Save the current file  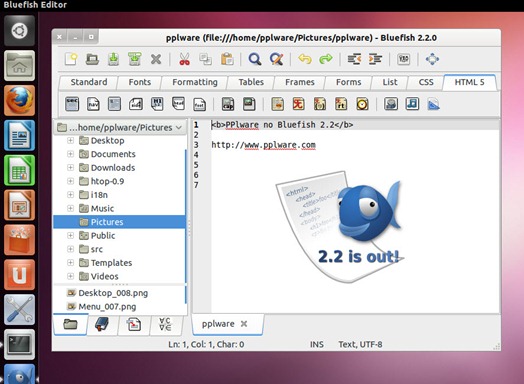[x=113, y=59]
